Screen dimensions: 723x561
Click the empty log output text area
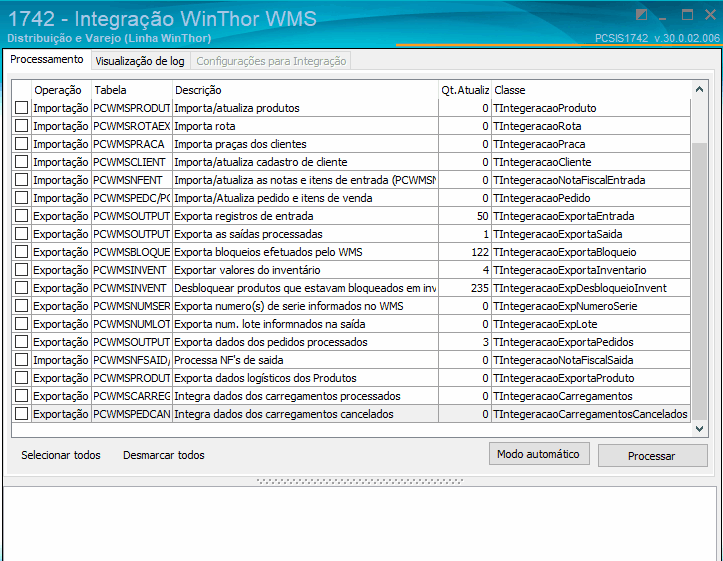pyautogui.click(x=360, y=523)
